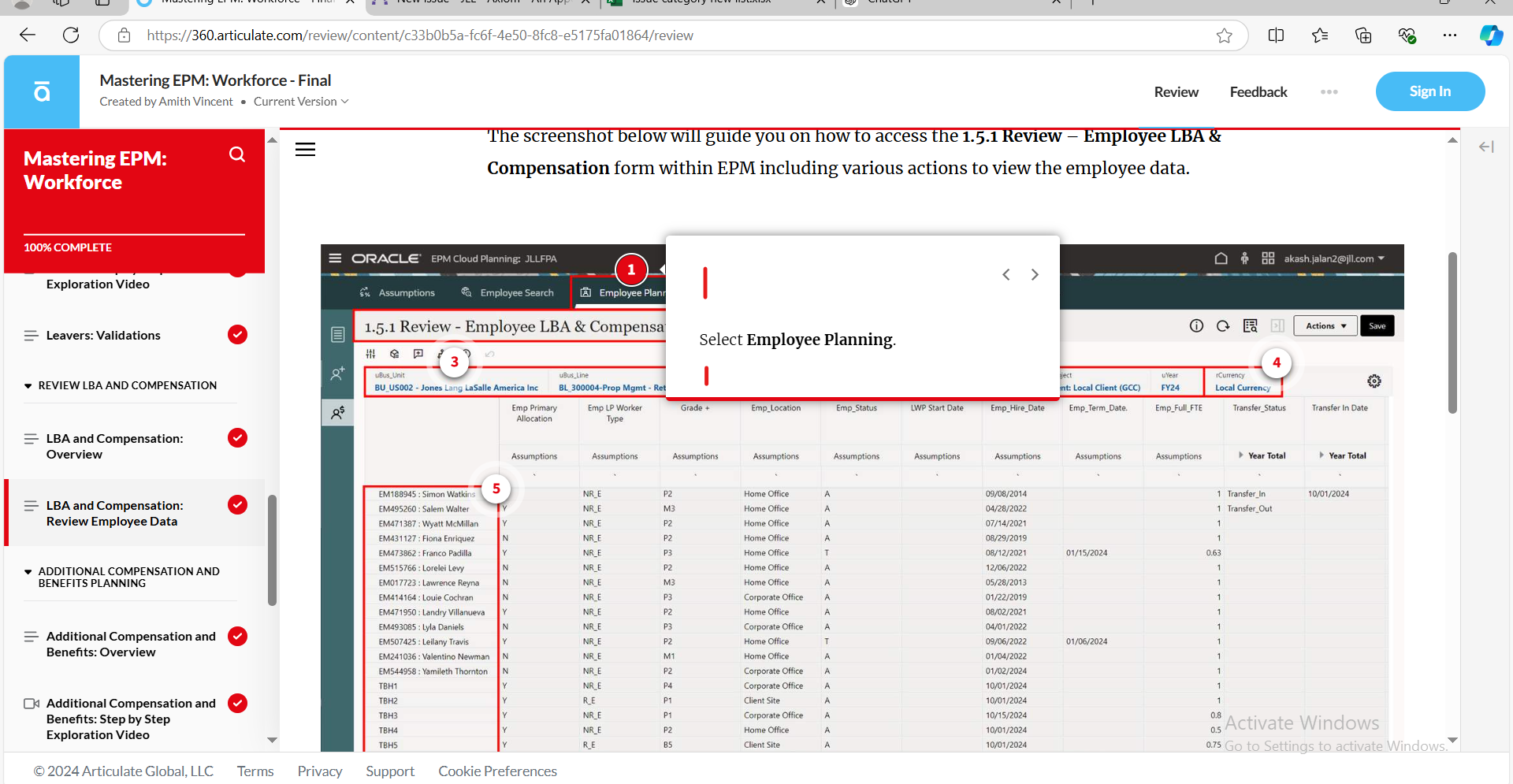The width and height of the screenshot is (1513, 784).
Task: Open Additional Compensation and Benefits: Overview
Action: click(131, 645)
